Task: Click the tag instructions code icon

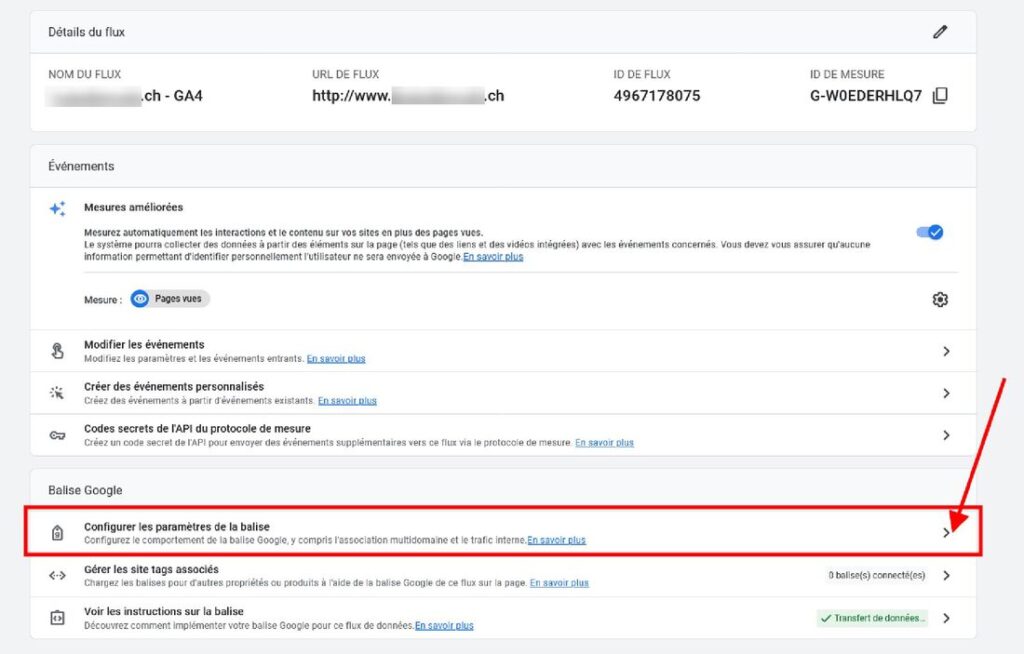Action: click(57, 618)
